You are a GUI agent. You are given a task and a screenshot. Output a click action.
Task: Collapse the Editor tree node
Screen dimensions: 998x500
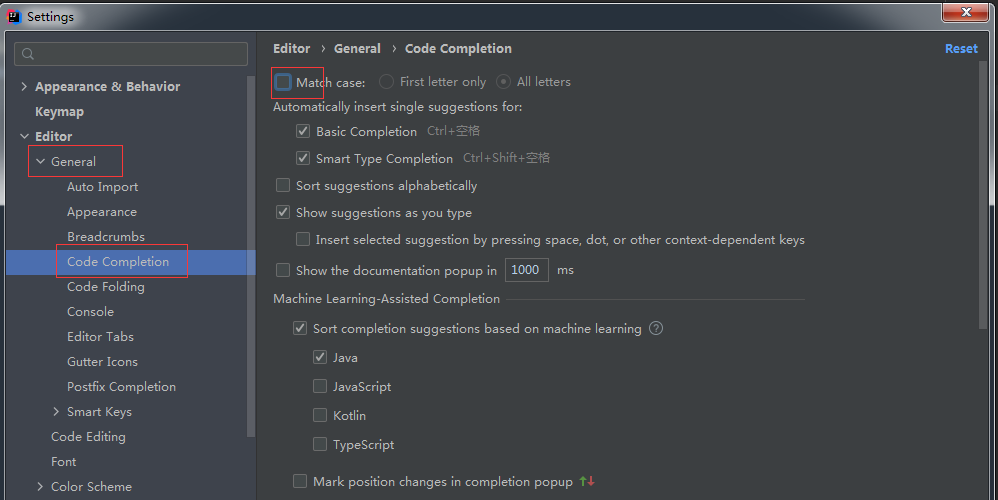pyautogui.click(x=24, y=137)
